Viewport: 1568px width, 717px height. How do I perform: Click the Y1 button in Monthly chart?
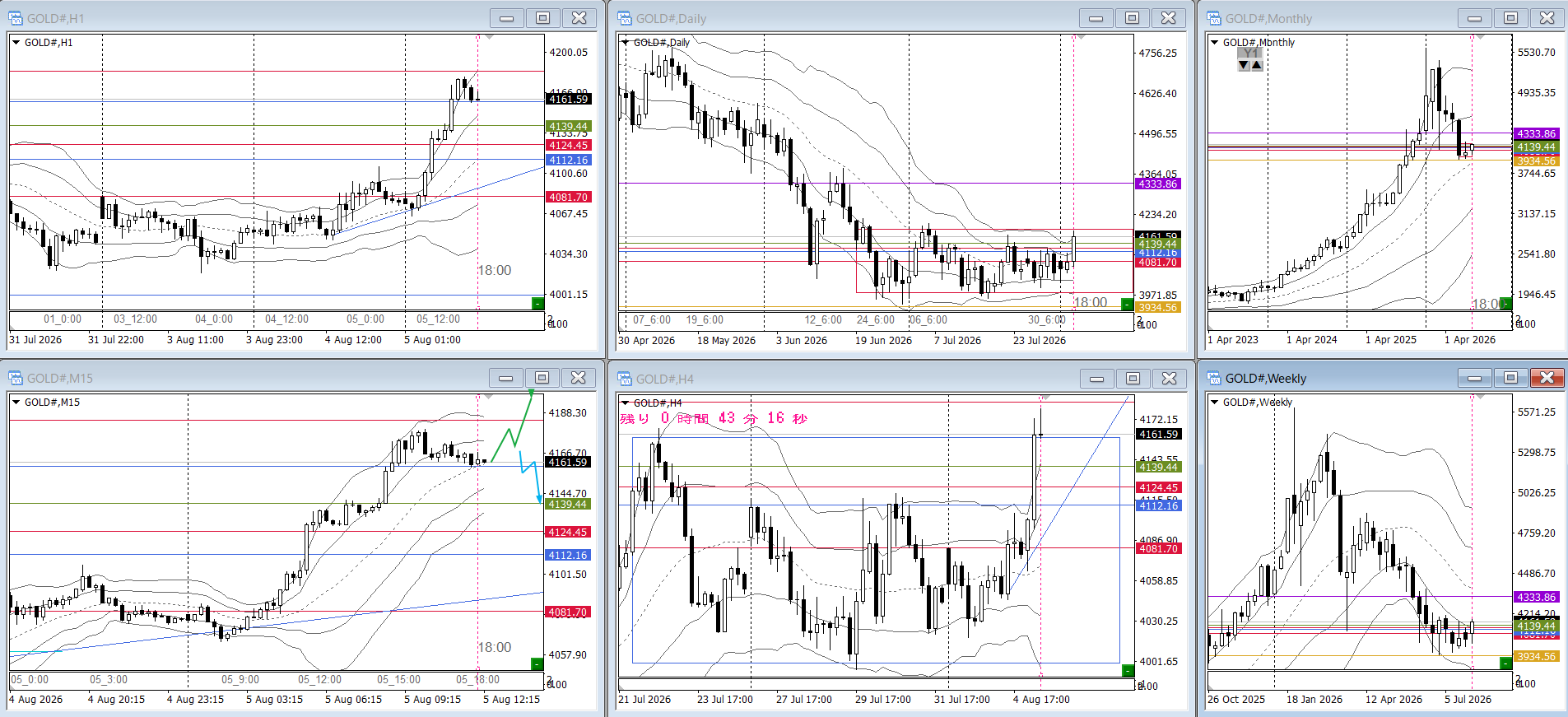tap(1250, 53)
